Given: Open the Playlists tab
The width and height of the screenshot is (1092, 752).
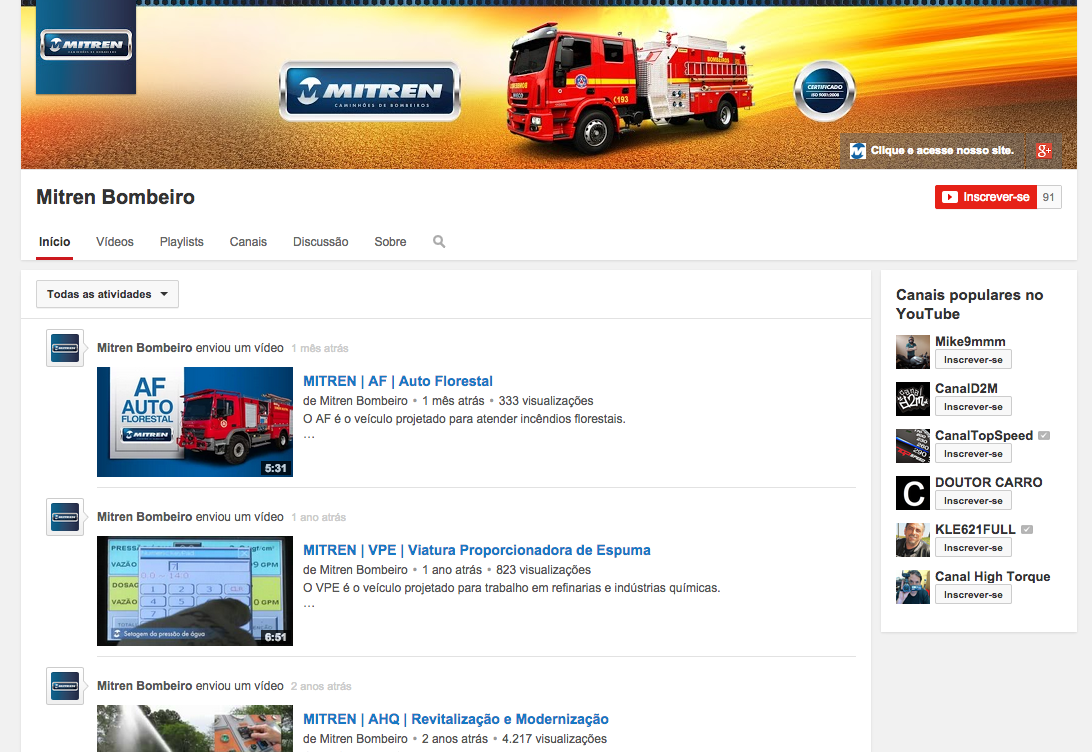Looking at the screenshot, I should point(182,242).
